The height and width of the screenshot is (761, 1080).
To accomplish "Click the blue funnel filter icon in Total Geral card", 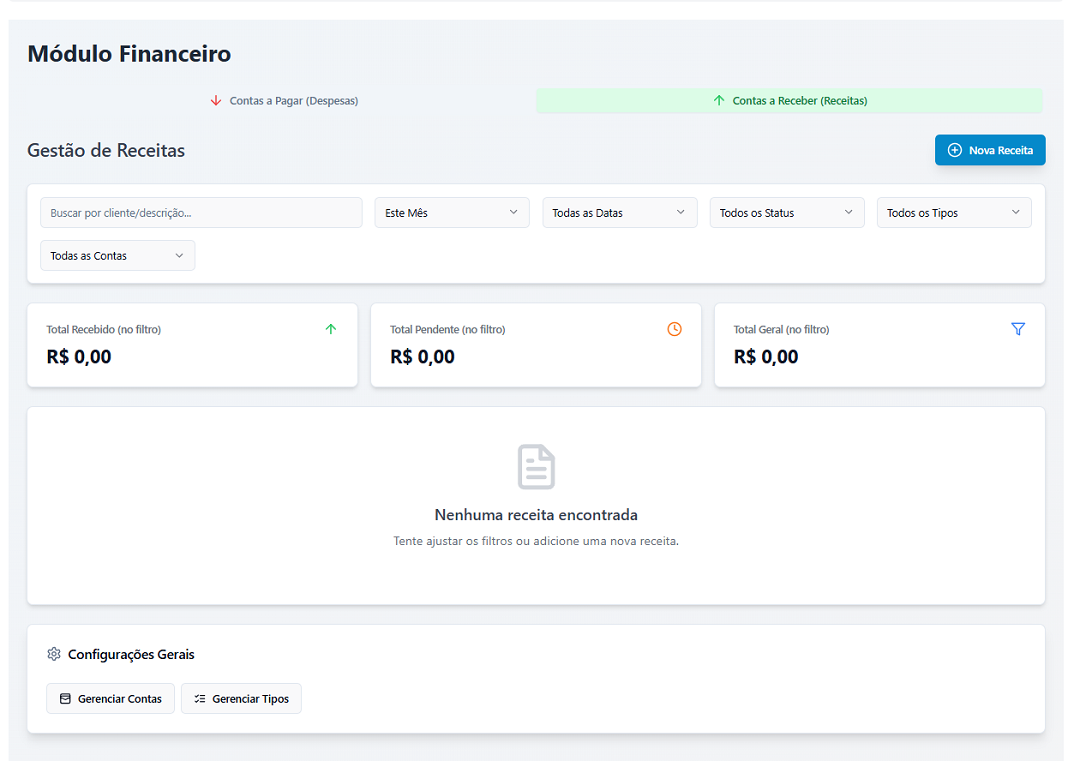I will pyautogui.click(x=1018, y=329).
